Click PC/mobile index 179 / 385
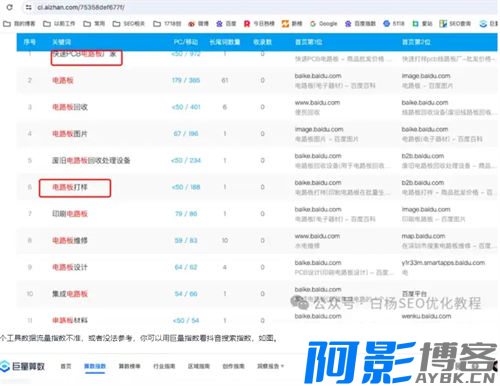The height and width of the screenshot is (386, 500). tap(186, 80)
